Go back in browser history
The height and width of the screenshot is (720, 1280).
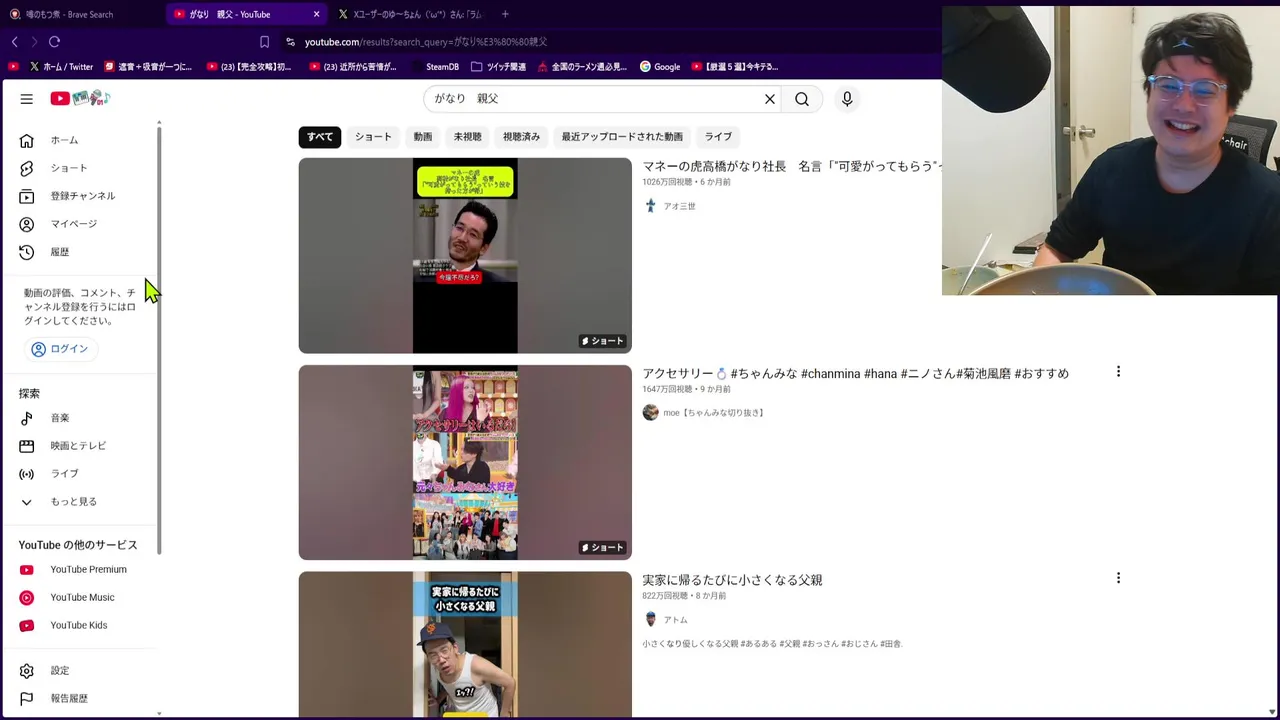coord(15,42)
